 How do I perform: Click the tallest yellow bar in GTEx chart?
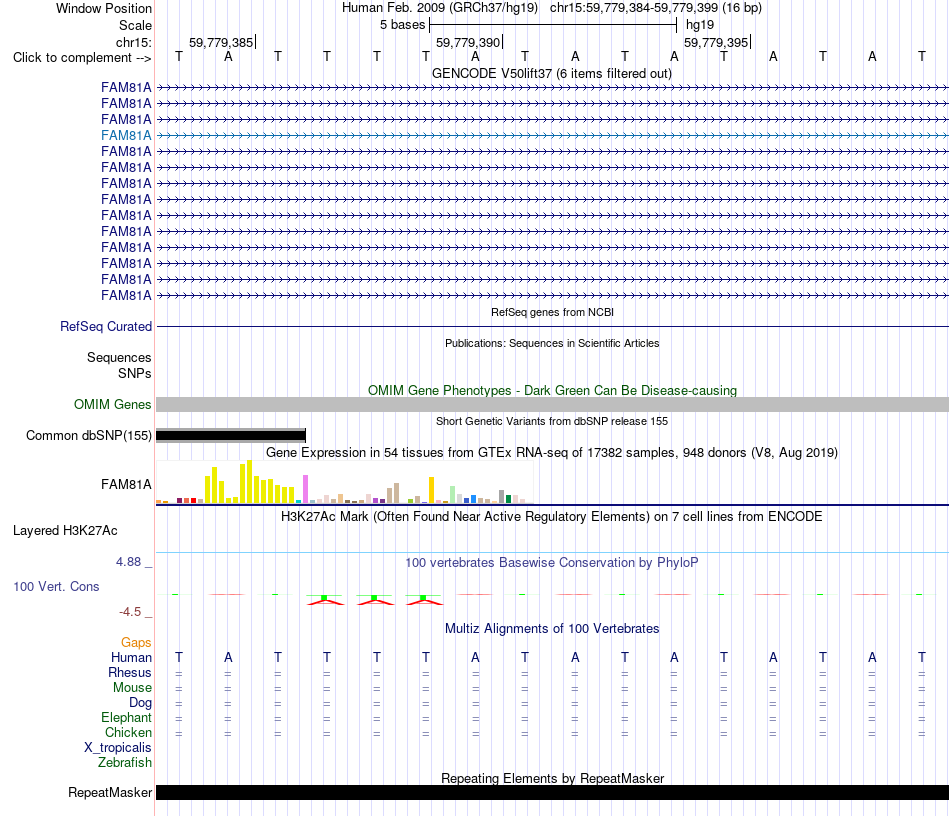coord(249,482)
